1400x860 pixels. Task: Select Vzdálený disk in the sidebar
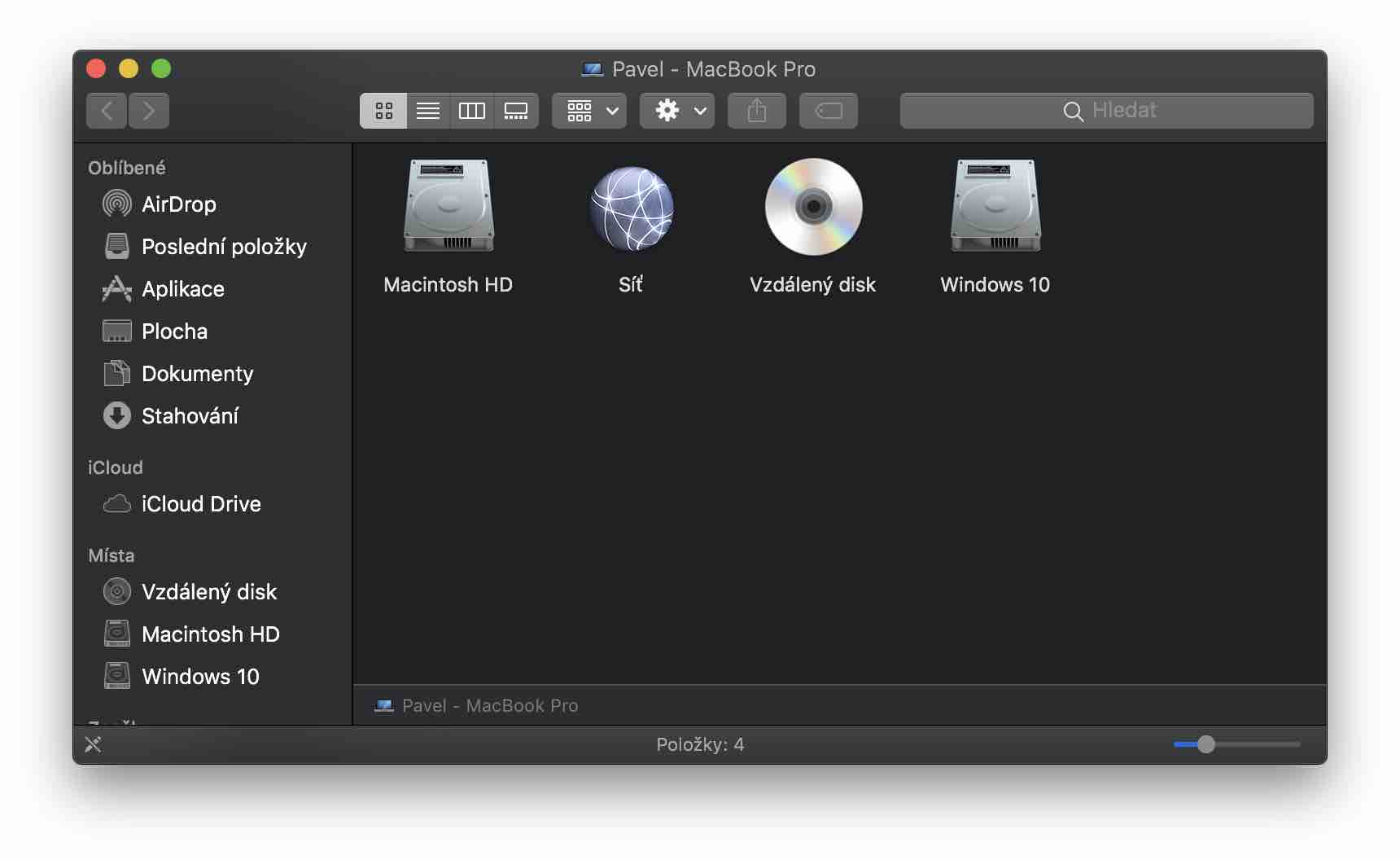pyautogui.click(x=212, y=591)
